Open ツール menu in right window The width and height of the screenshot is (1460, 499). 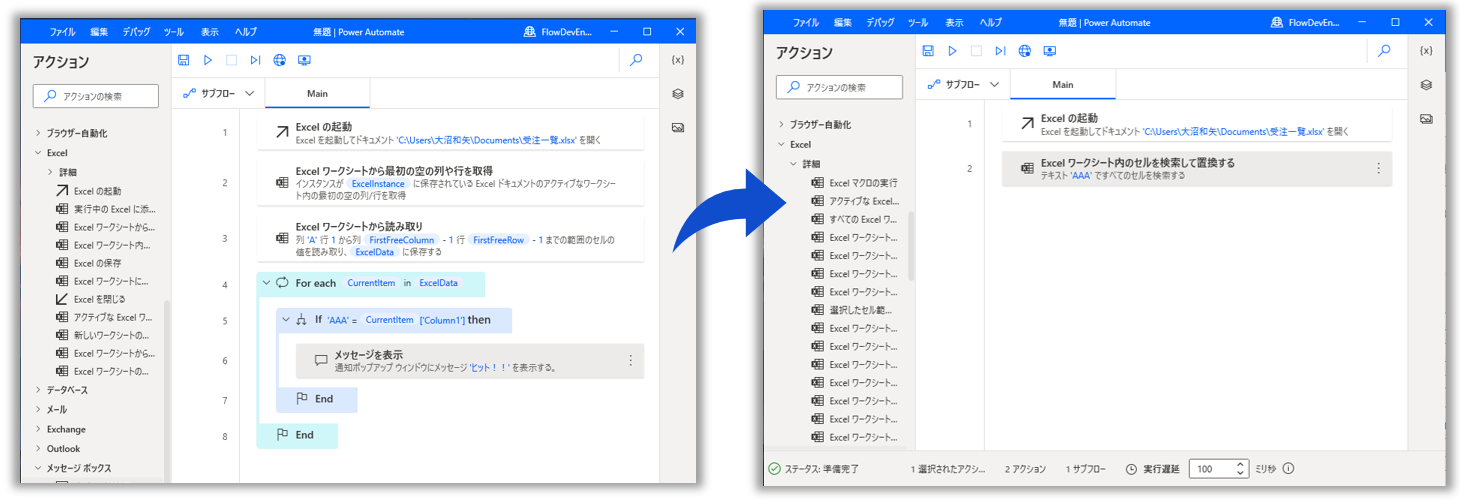[918, 23]
